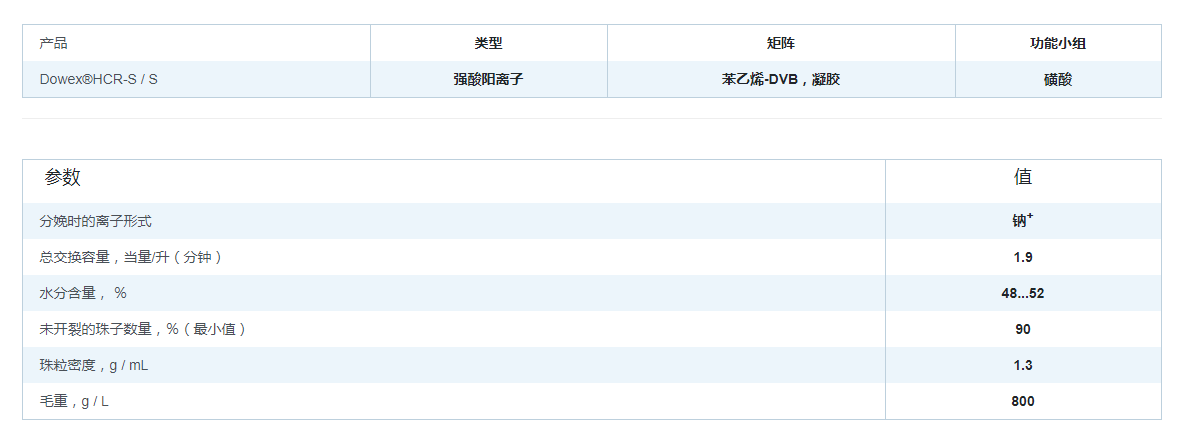This screenshot has height=431, width=1180.
Task: Click the 珠粒密度 g / mL label
Action: pyautogui.click(x=94, y=365)
